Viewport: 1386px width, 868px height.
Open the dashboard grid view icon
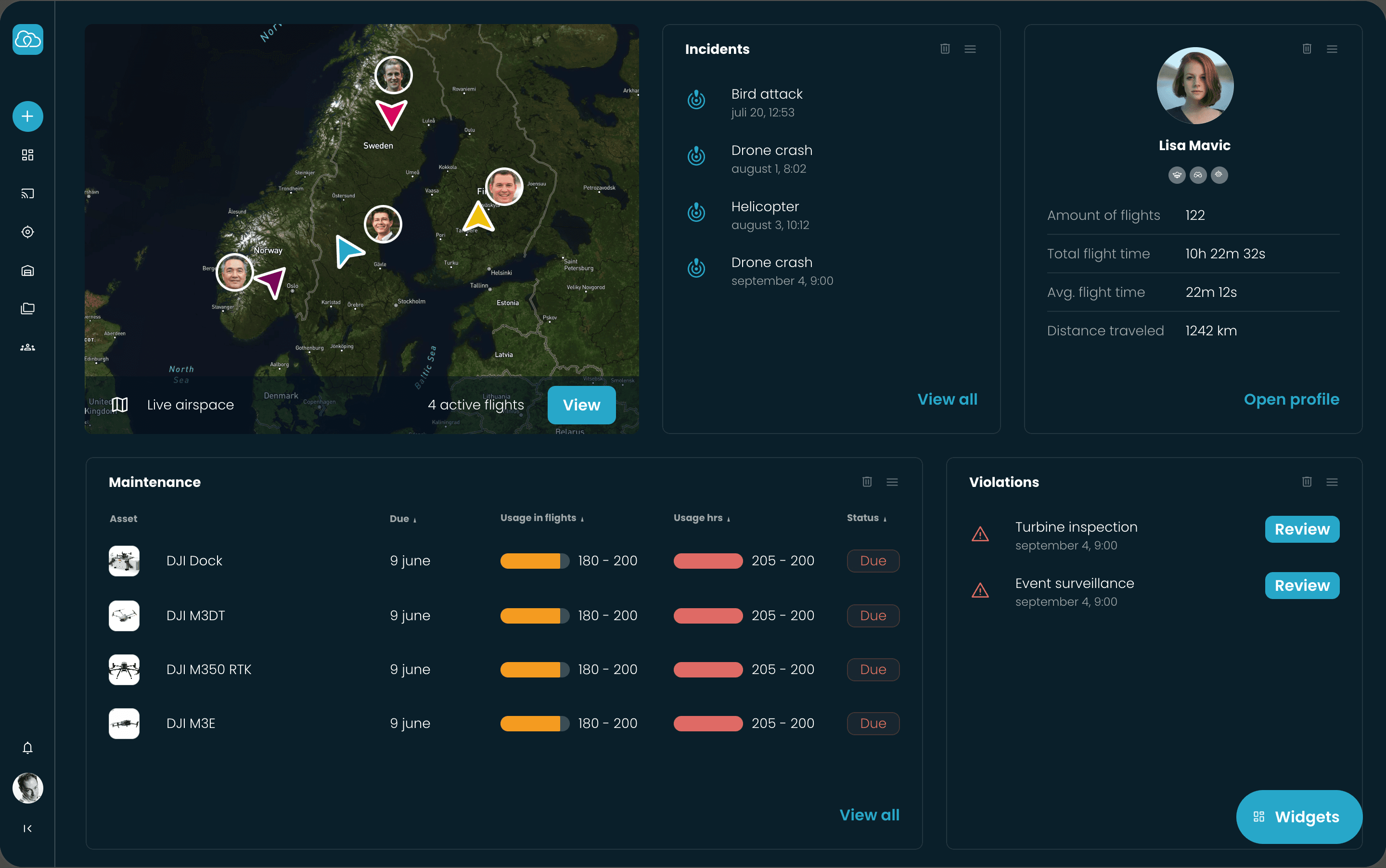(27, 154)
